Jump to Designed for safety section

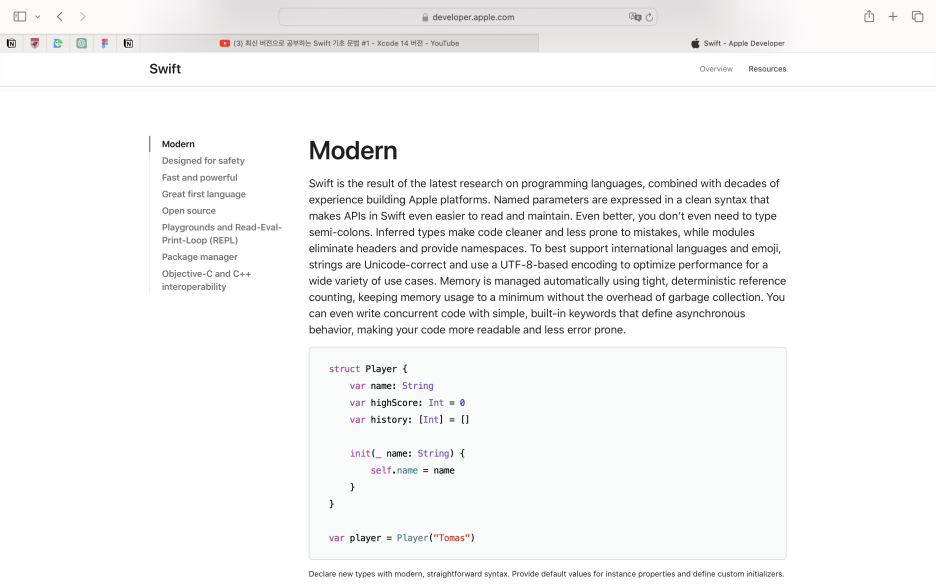coord(203,161)
